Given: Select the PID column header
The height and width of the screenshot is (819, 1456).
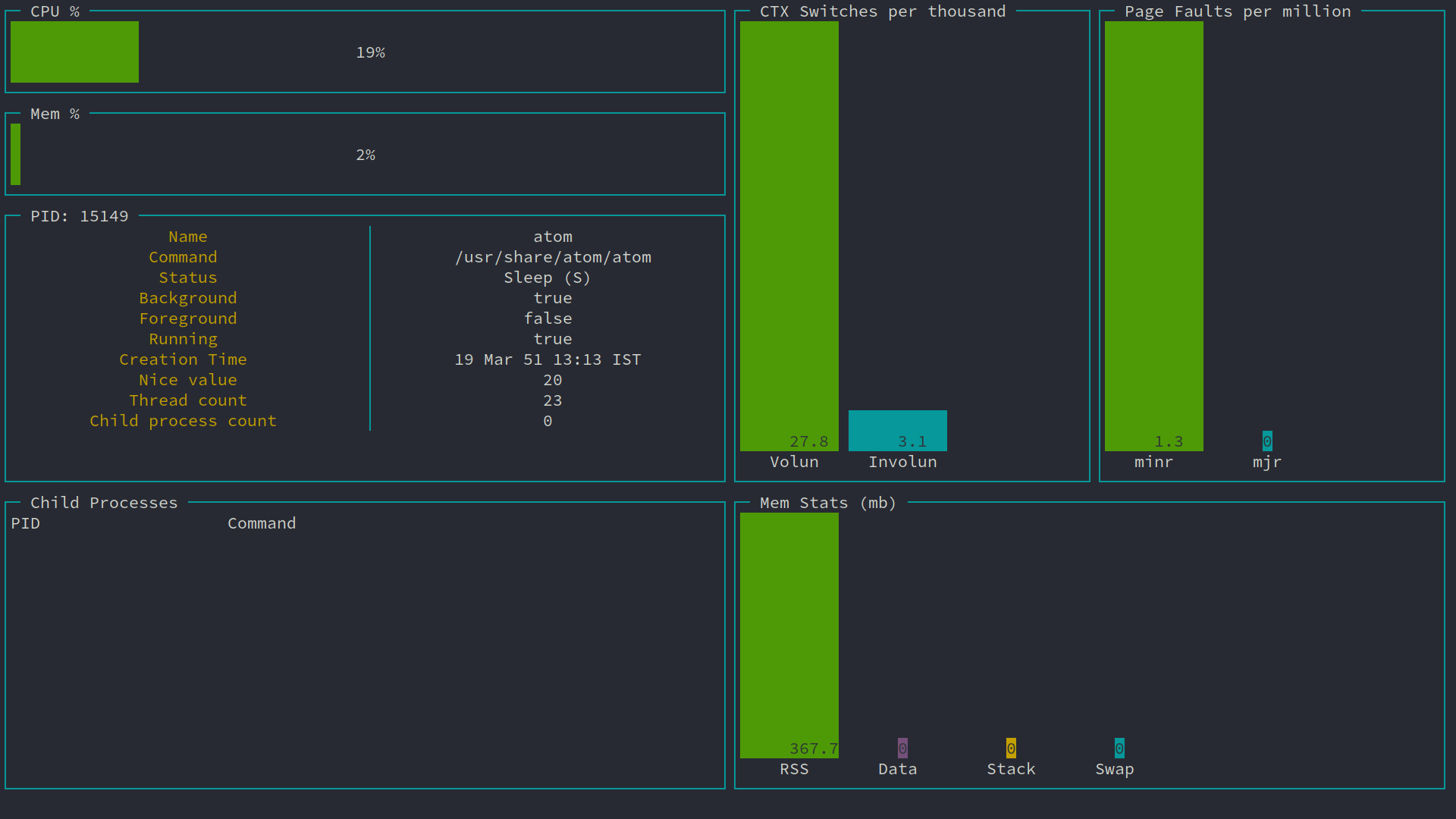Looking at the screenshot, I should (x=25, y=523).
